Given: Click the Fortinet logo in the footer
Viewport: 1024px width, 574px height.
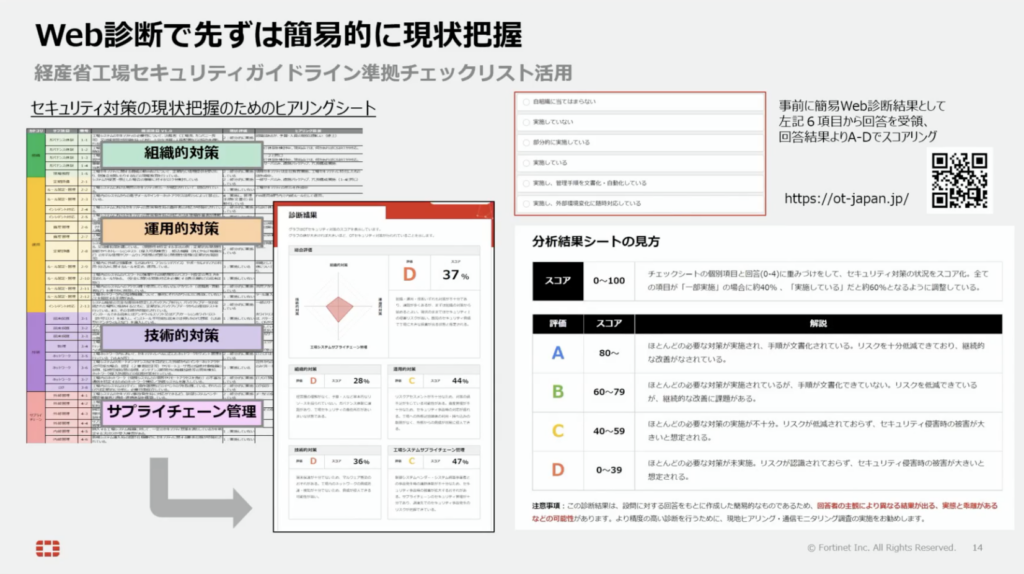Looking at the screenshot, I should click(x=47, y=548).
